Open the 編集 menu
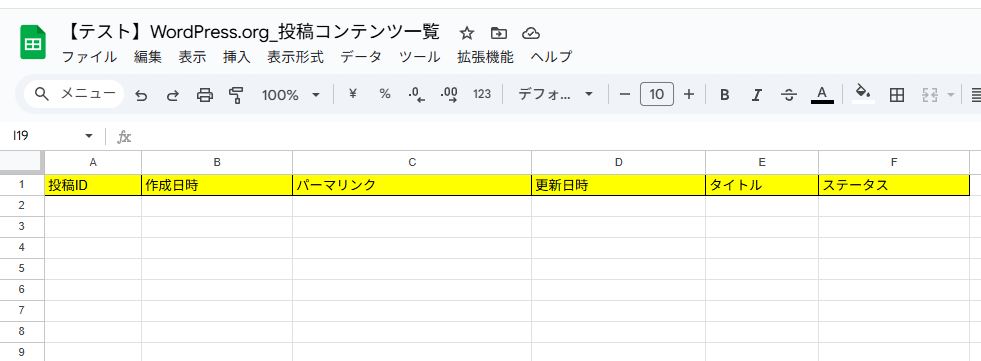The width and height of the screenshot is (981, 361). click(148, 57)
